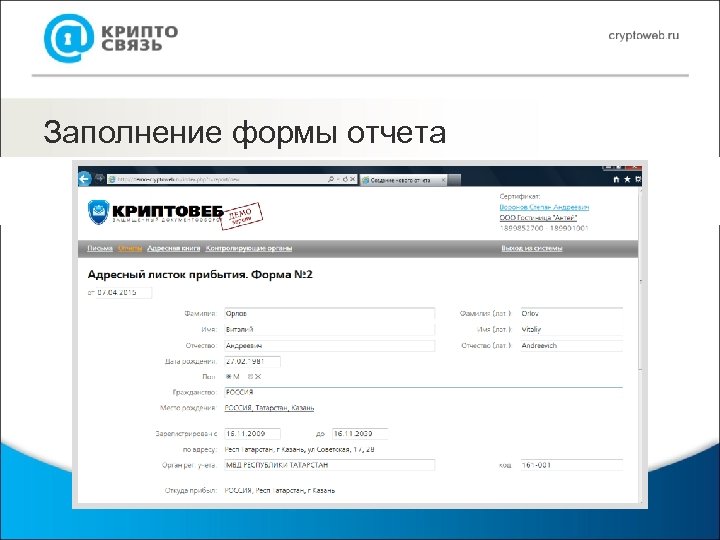Open the Письма menu item
Screen dimensions: 720x540
point(100,248)
